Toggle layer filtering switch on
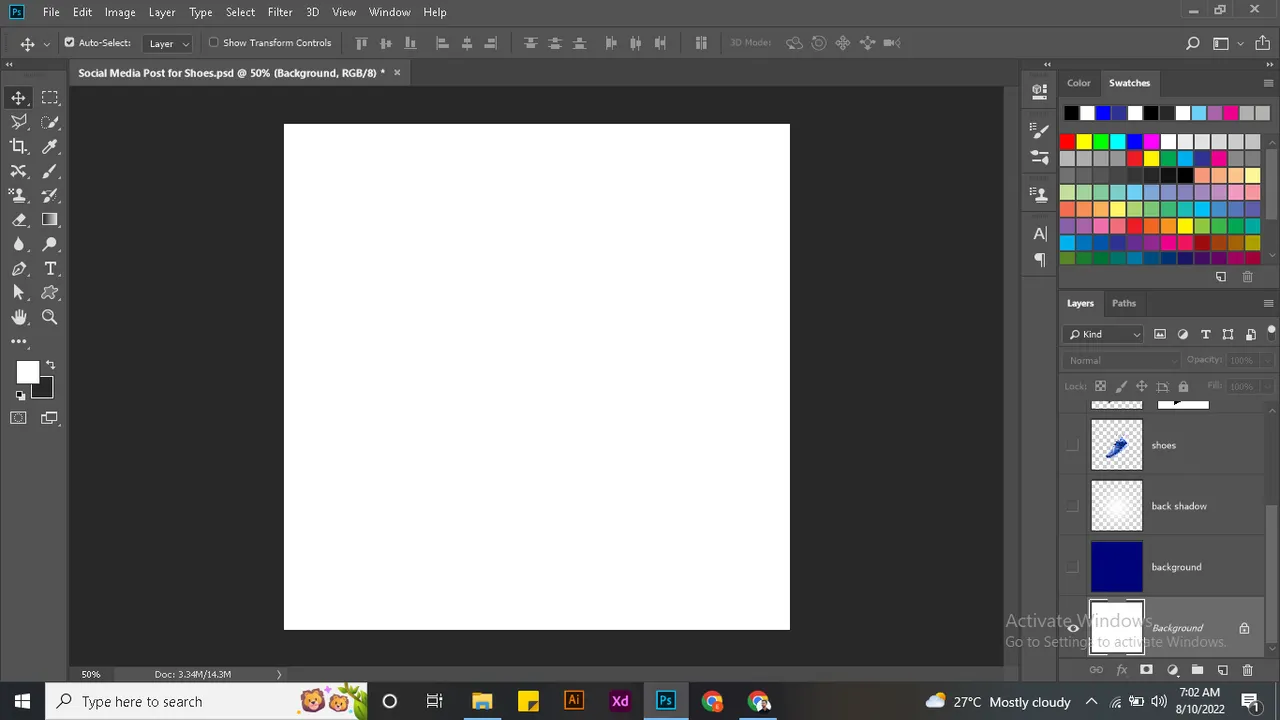 coord(1272,332)
